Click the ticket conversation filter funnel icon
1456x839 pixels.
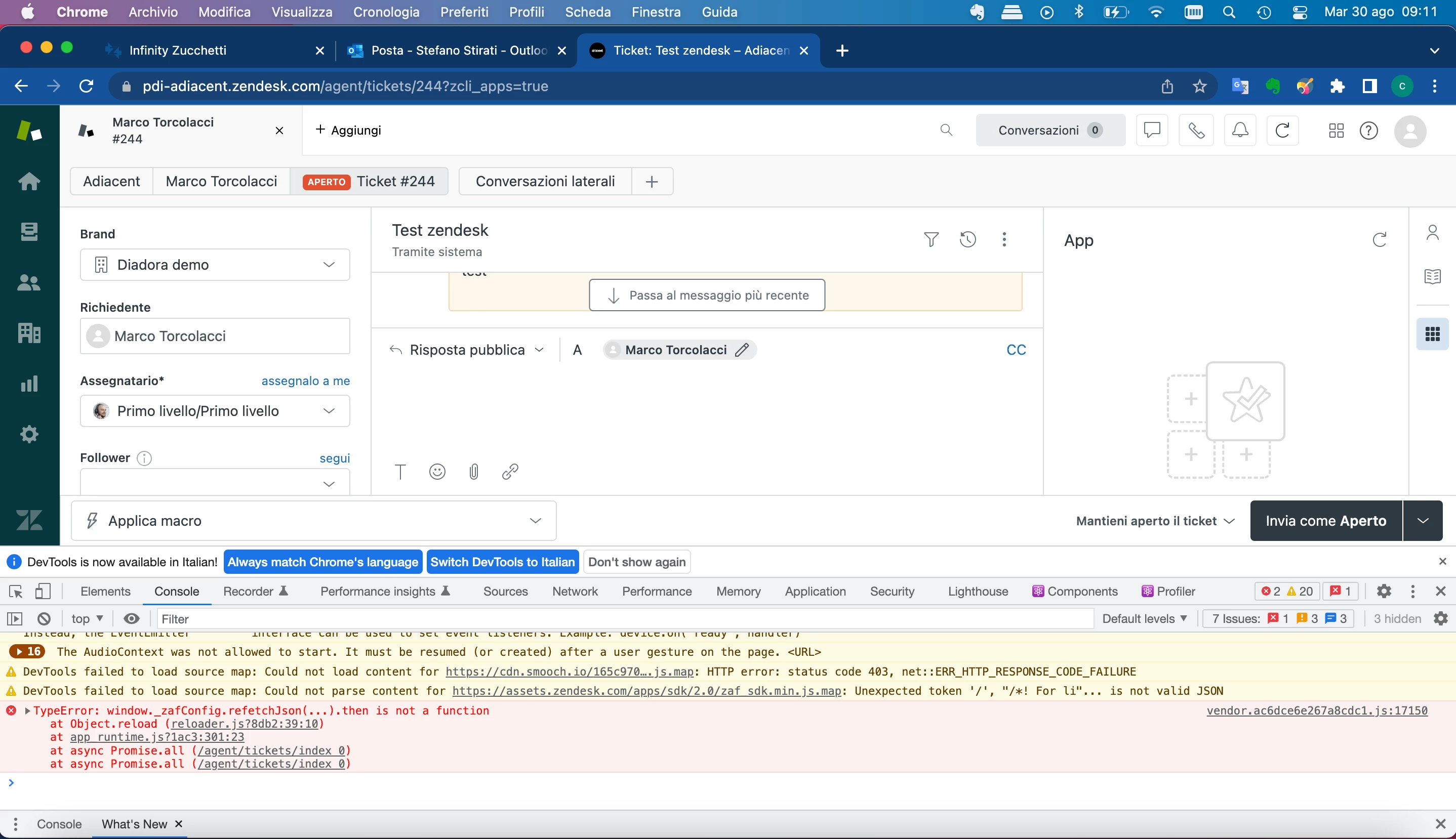(x=931, y=239)
